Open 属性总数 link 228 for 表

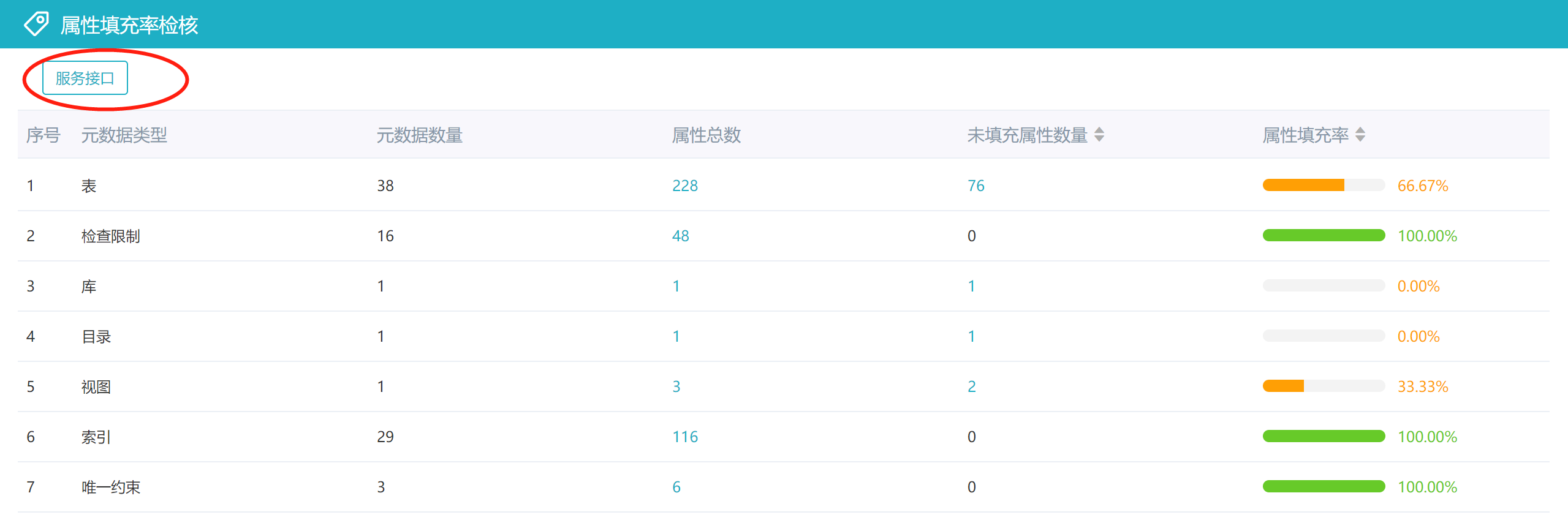(685, 186)
